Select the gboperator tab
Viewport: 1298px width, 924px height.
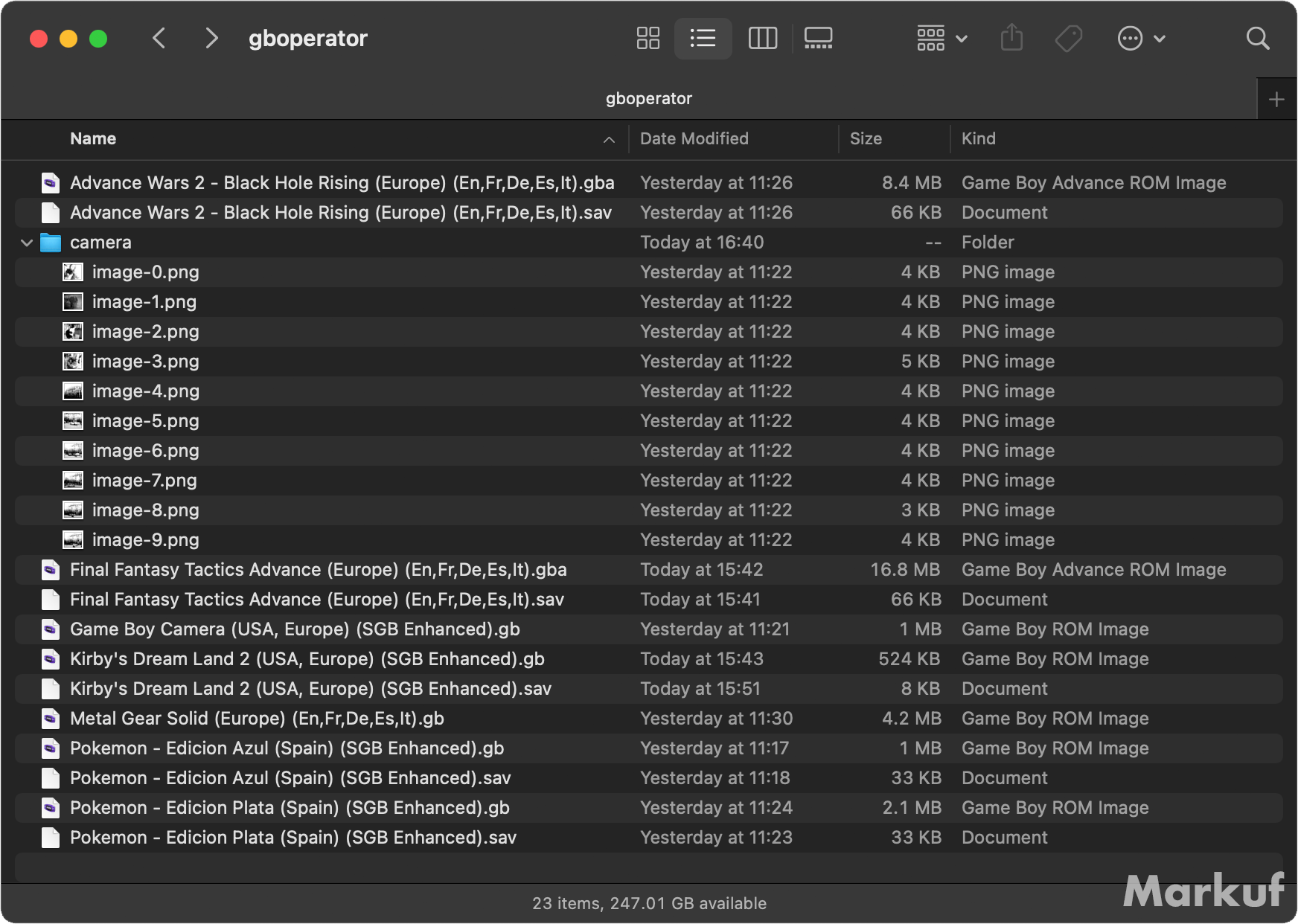pos(649,99)
